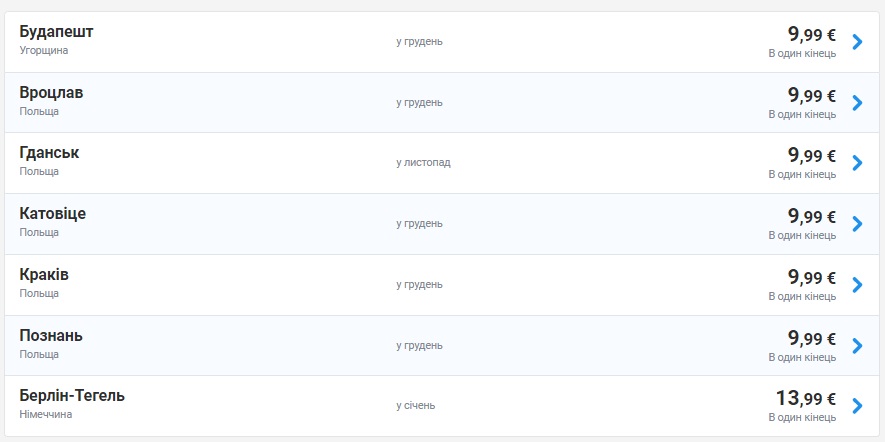
Task: Click the Катовіце destination heading
Action: [53, 214]
